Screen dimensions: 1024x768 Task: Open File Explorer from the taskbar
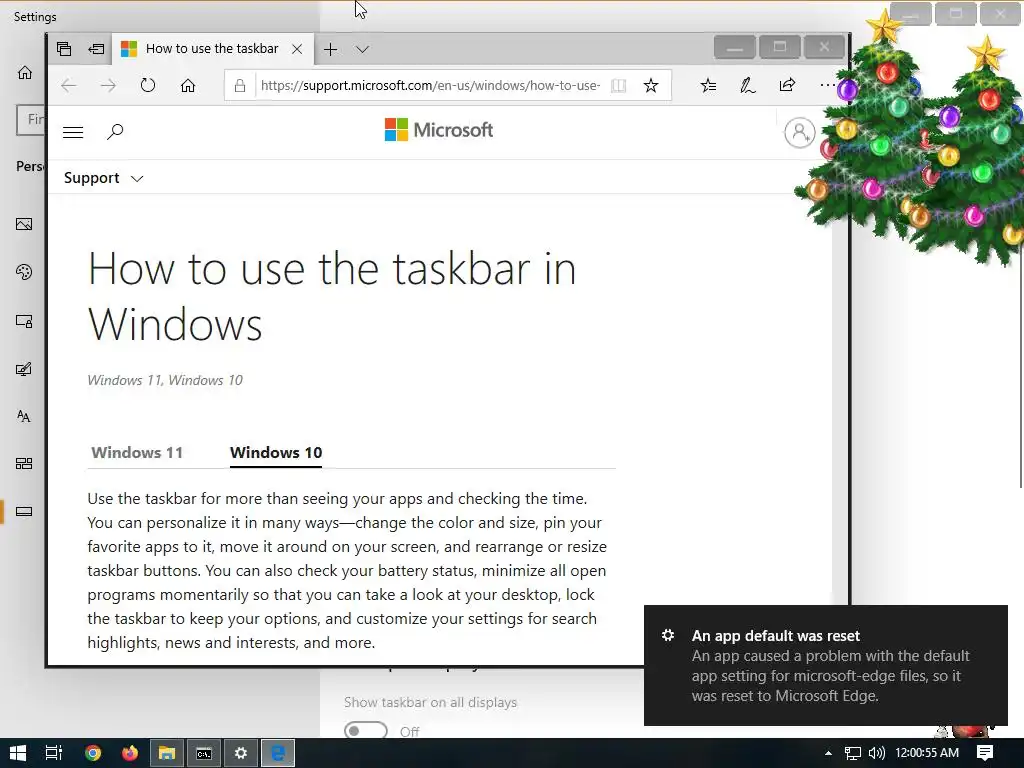click(x=167, y=753)
